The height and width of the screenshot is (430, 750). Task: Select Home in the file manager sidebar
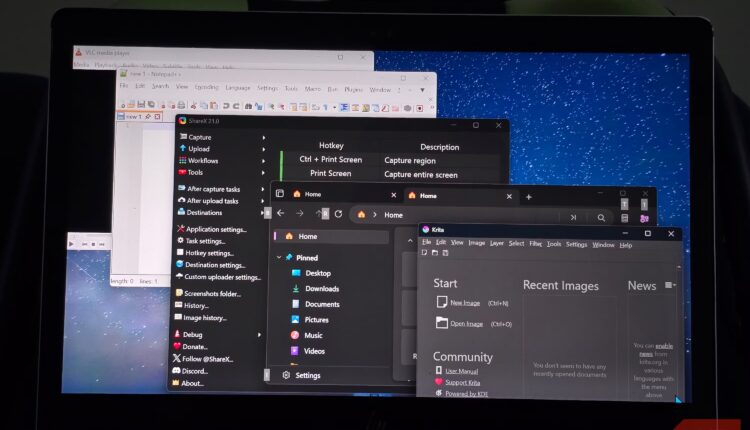331,236
